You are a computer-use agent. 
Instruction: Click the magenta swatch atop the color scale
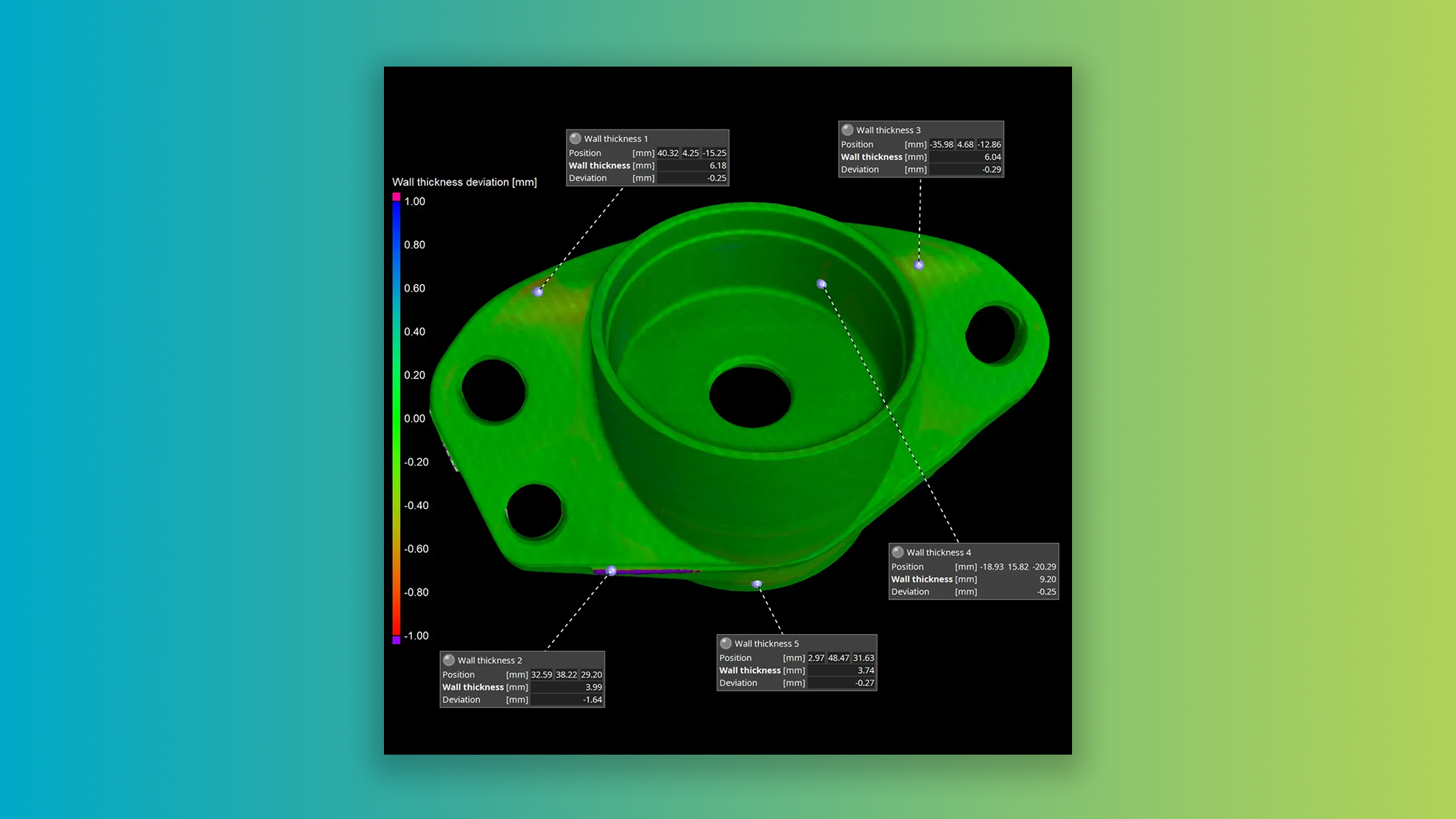[x=397, y=197]
